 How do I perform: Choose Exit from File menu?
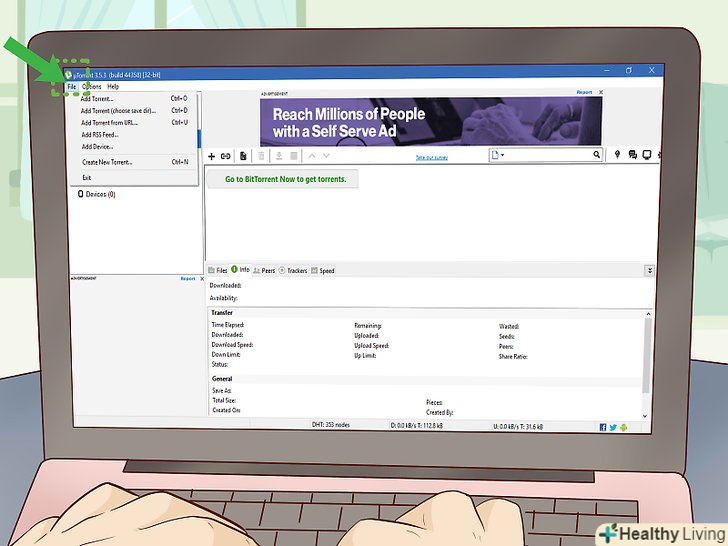[134, 178]
